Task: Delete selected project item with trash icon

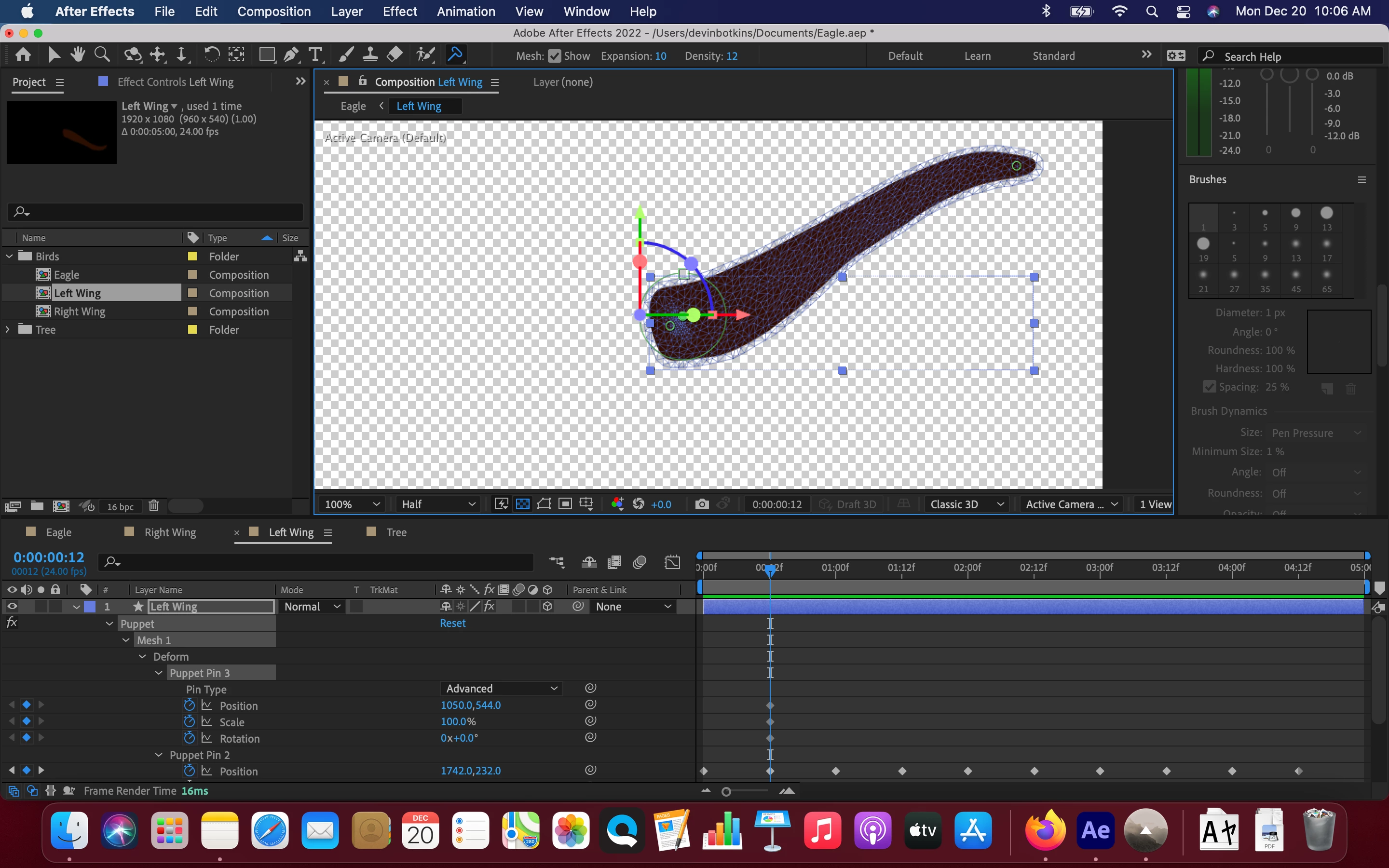Action: tap(153, 506)
